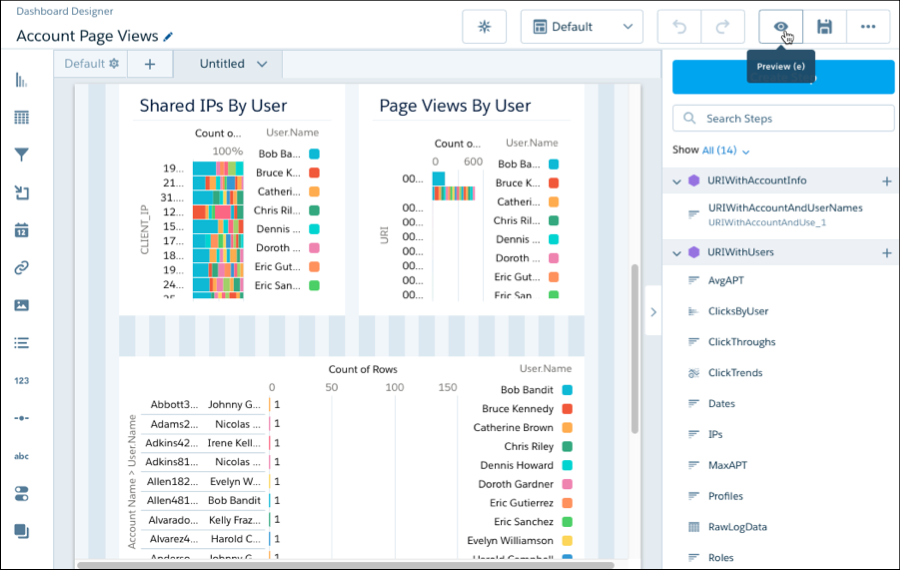Screen dimensions: 900x570
Task: Click the pencil icon to rename dashboard
Action: pyautogui.click(x=168, y=37)
